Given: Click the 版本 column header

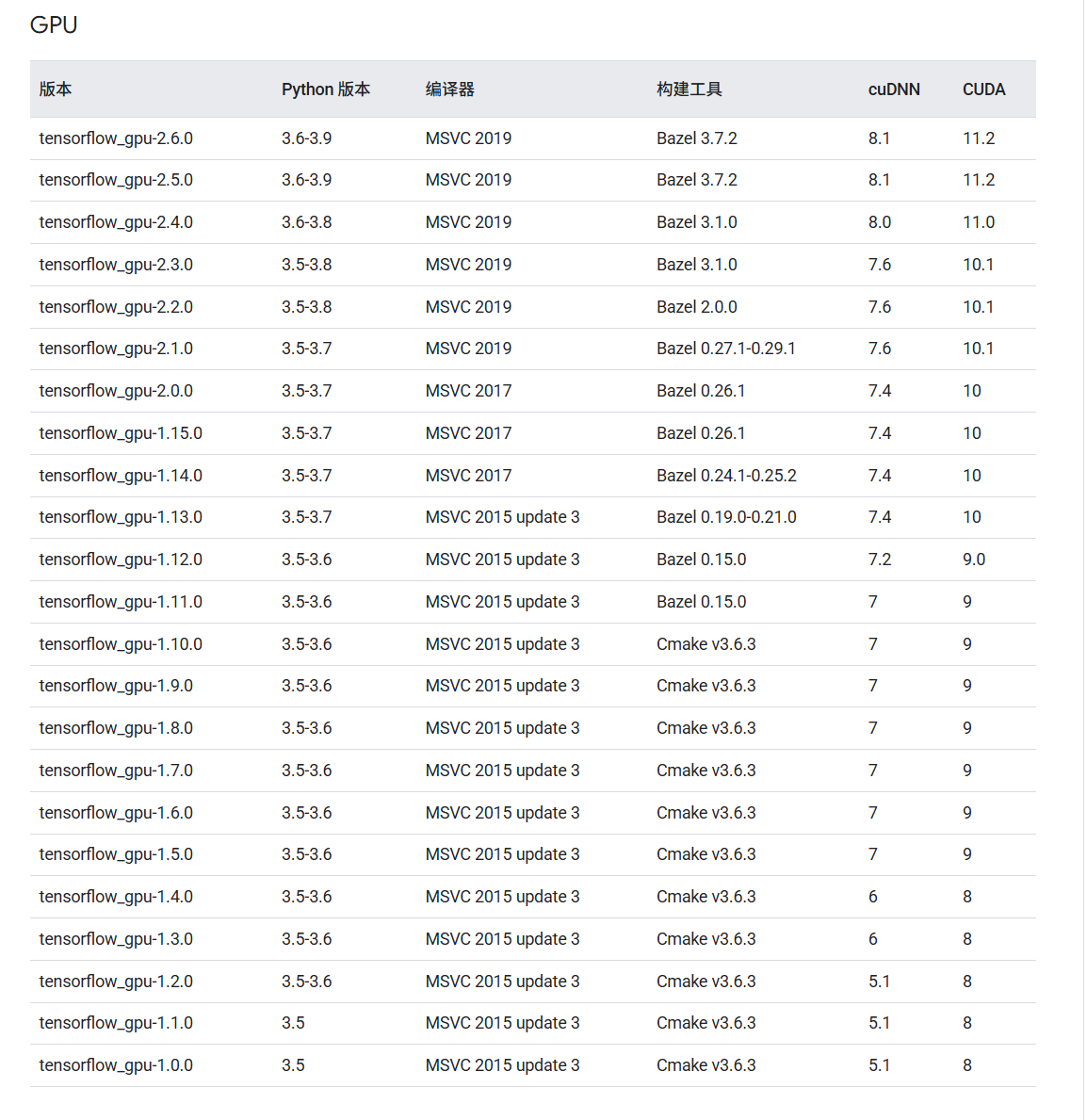Looking at the screenshot, I should pos(55,89).
